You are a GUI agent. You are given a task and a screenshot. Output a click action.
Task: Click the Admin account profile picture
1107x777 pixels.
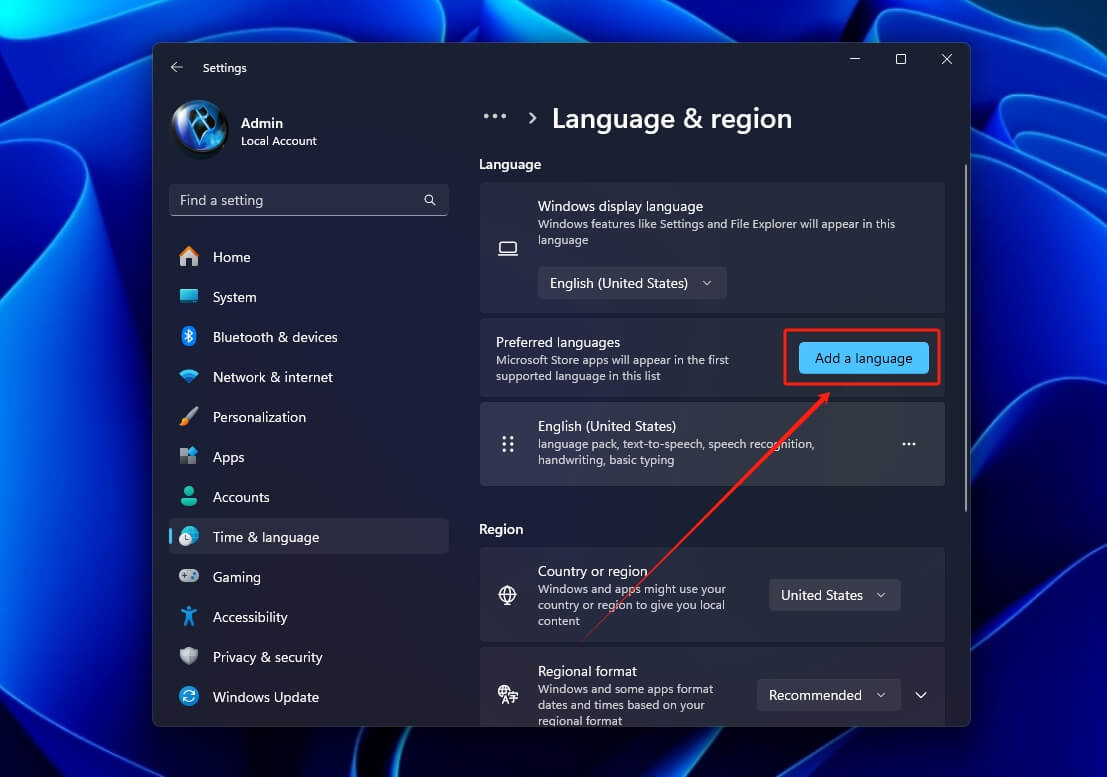click(x=199, y=129)
